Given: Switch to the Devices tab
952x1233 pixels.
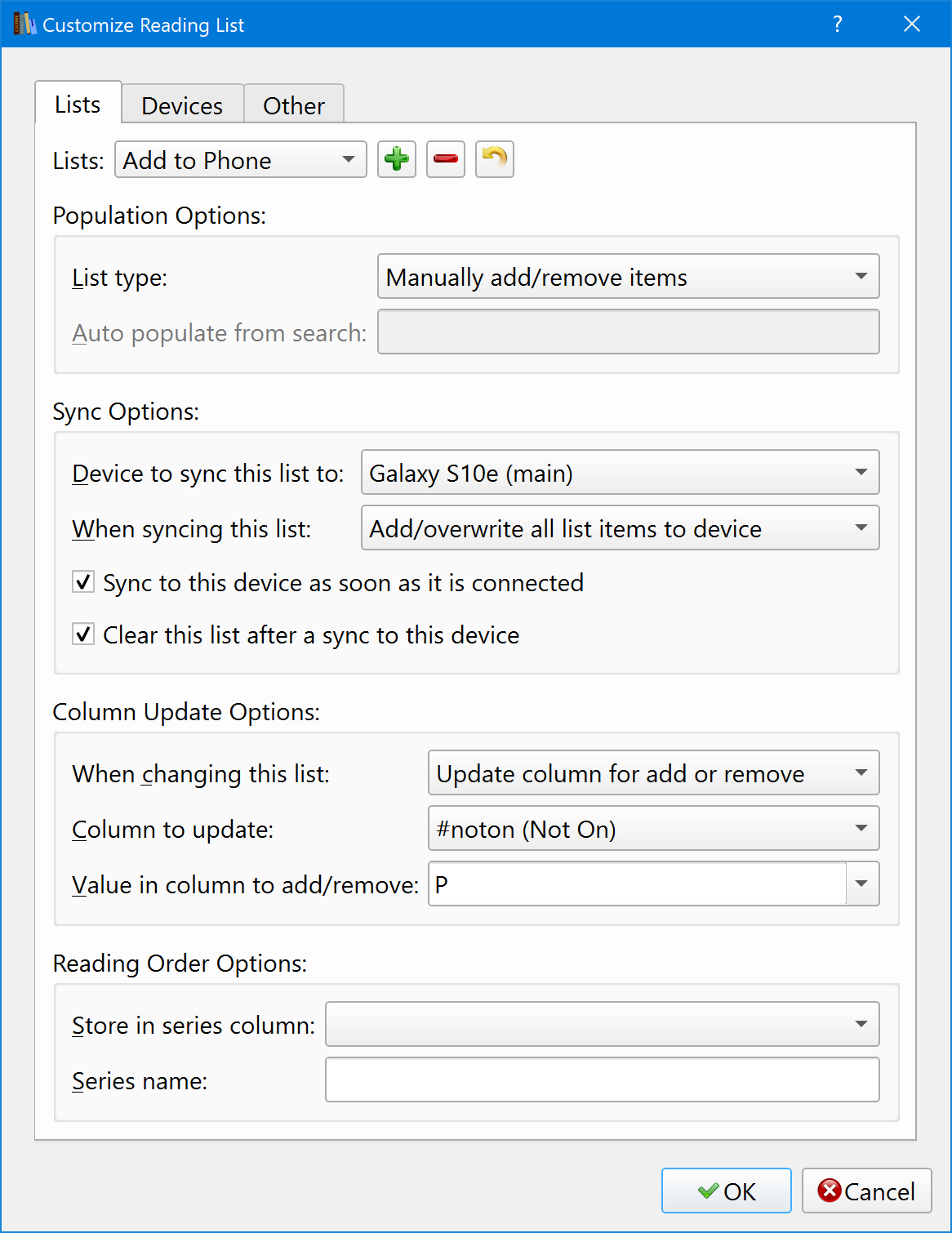Looking at the screenshot, I should tap(182, 105).
